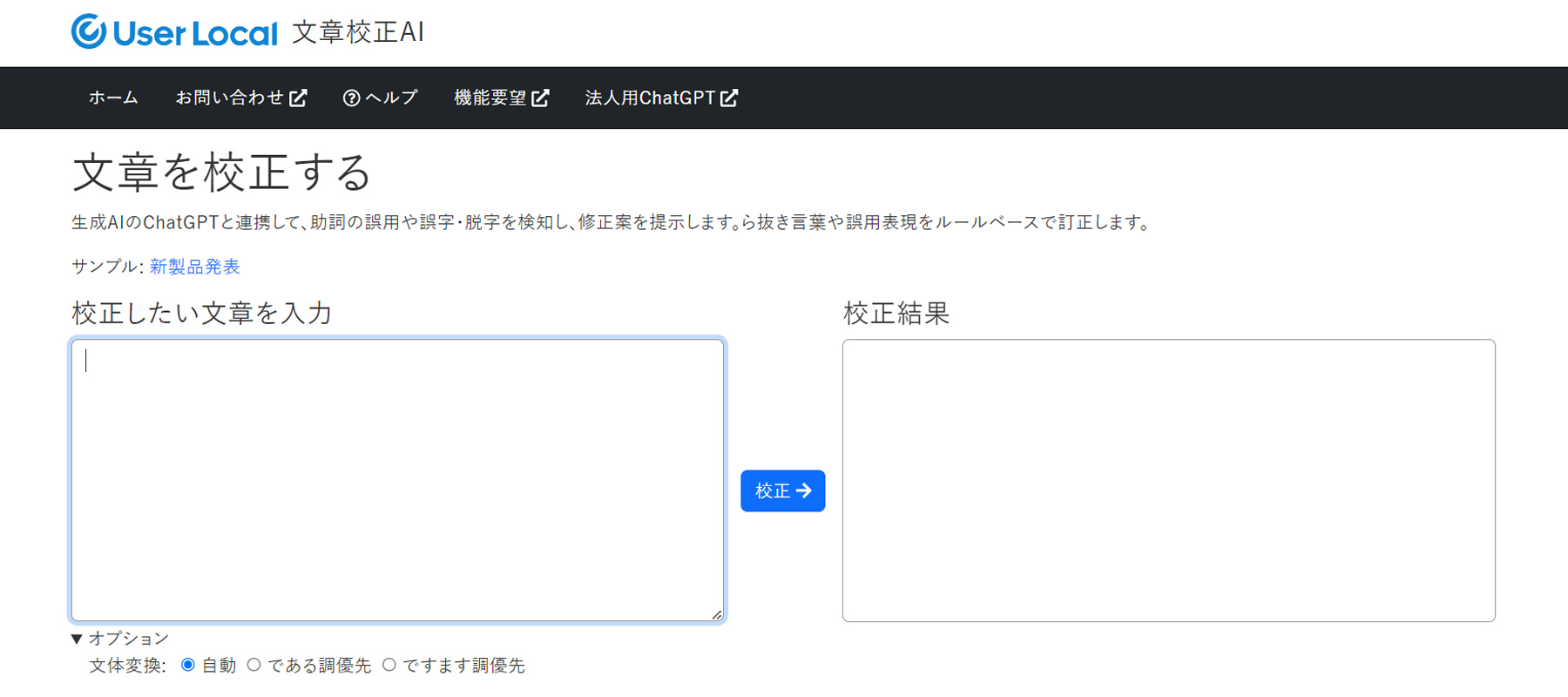
Task: Open the 機能要望 menu link
Action: 502,98
